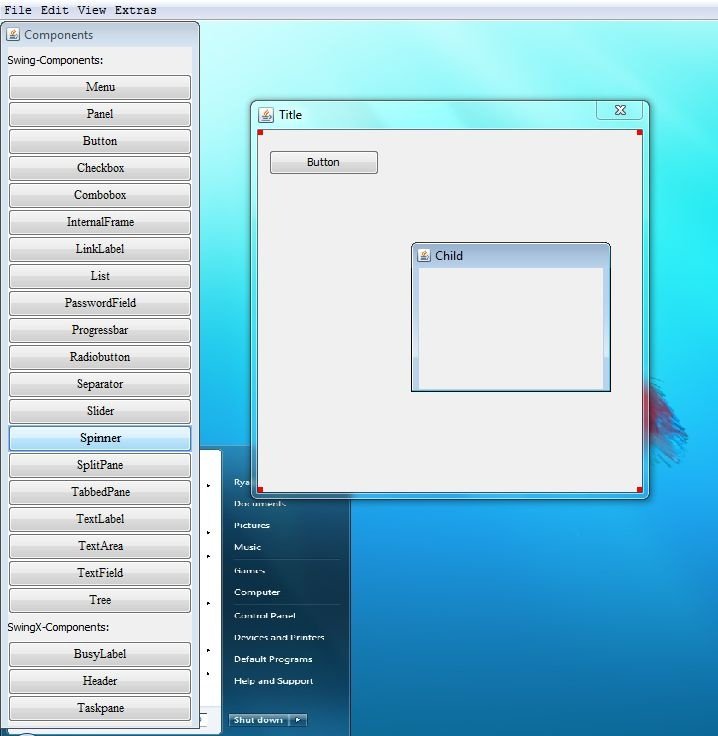Click the bottom-left red resize handle
This screenshot has width=718, height=736.
tap(260, 490)
